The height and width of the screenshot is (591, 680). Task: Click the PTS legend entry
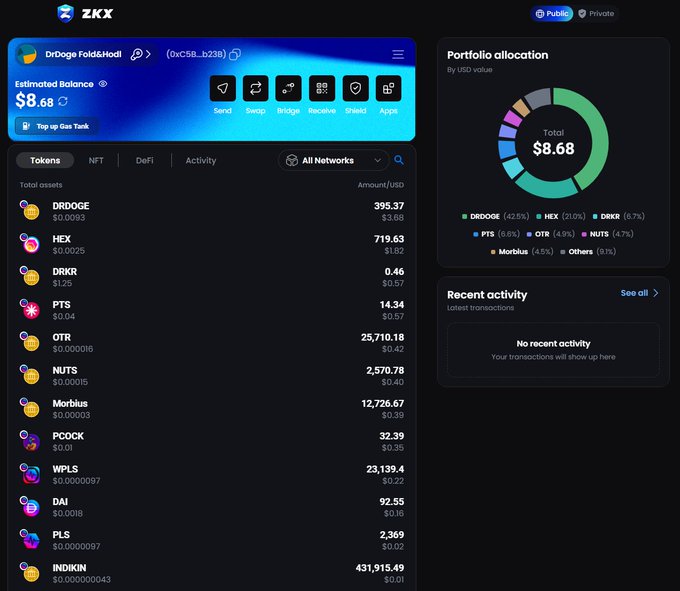point(496,234)
